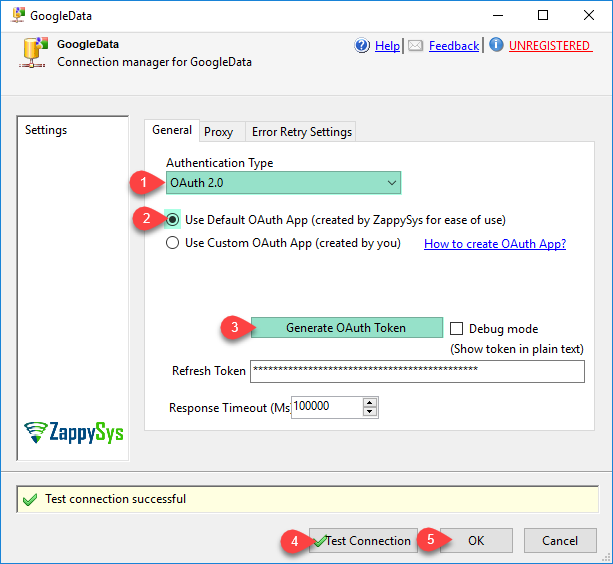613x564 pixels.
Task: Open the Authentication Type dropdown
Action: tap(283, 183)
